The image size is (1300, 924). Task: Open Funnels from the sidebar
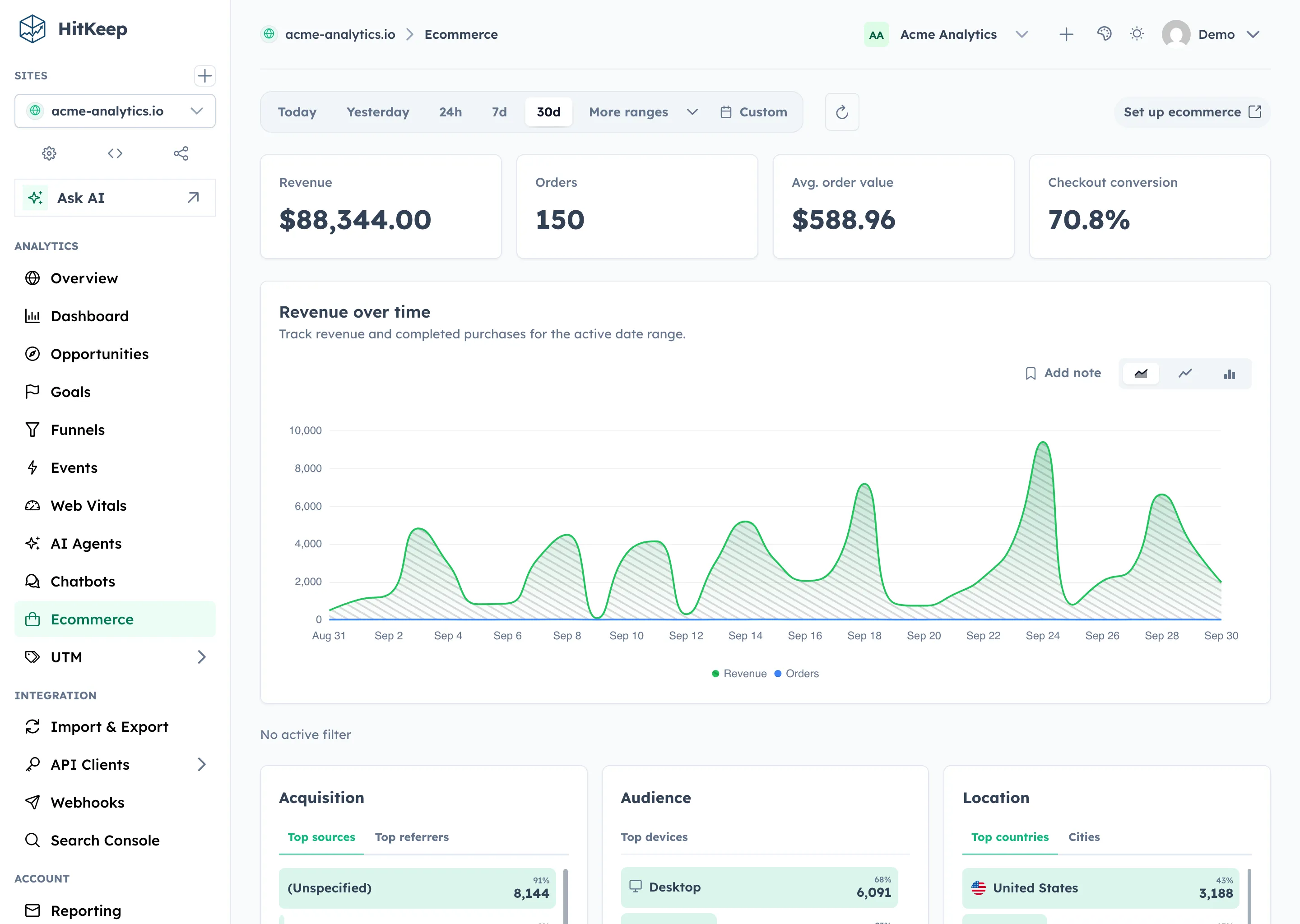[115, 430]
